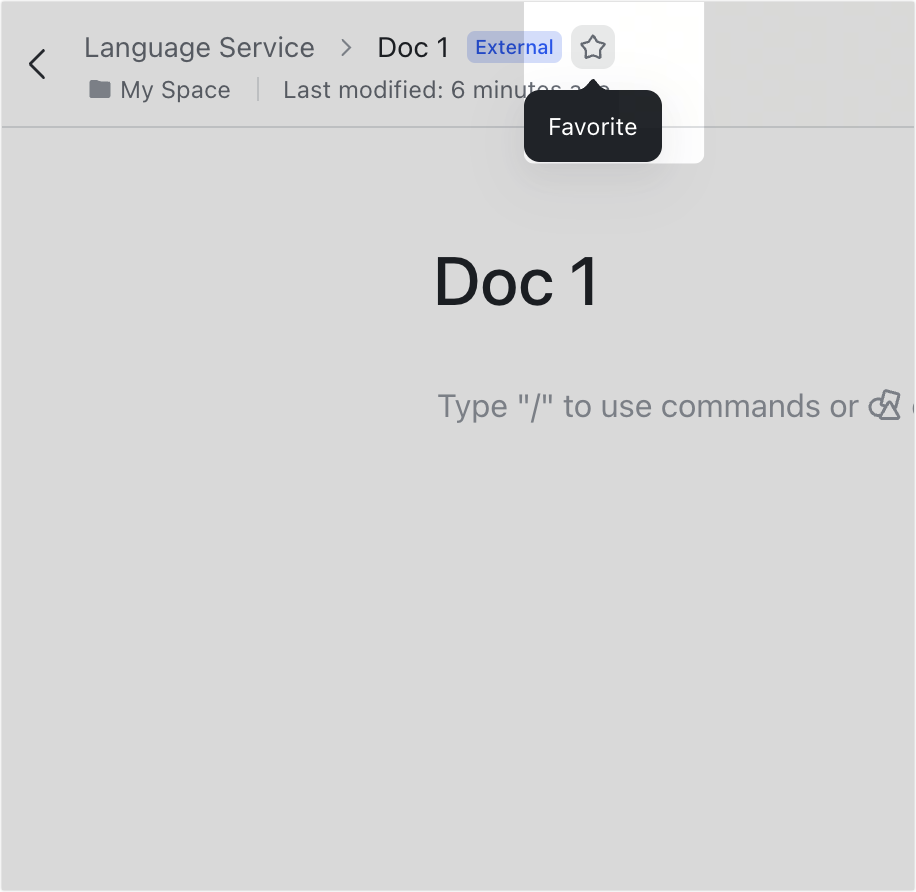Click the chevron separator after Language Service
The height and width of the screenshot is (892, 916).
tap(345, 47)
